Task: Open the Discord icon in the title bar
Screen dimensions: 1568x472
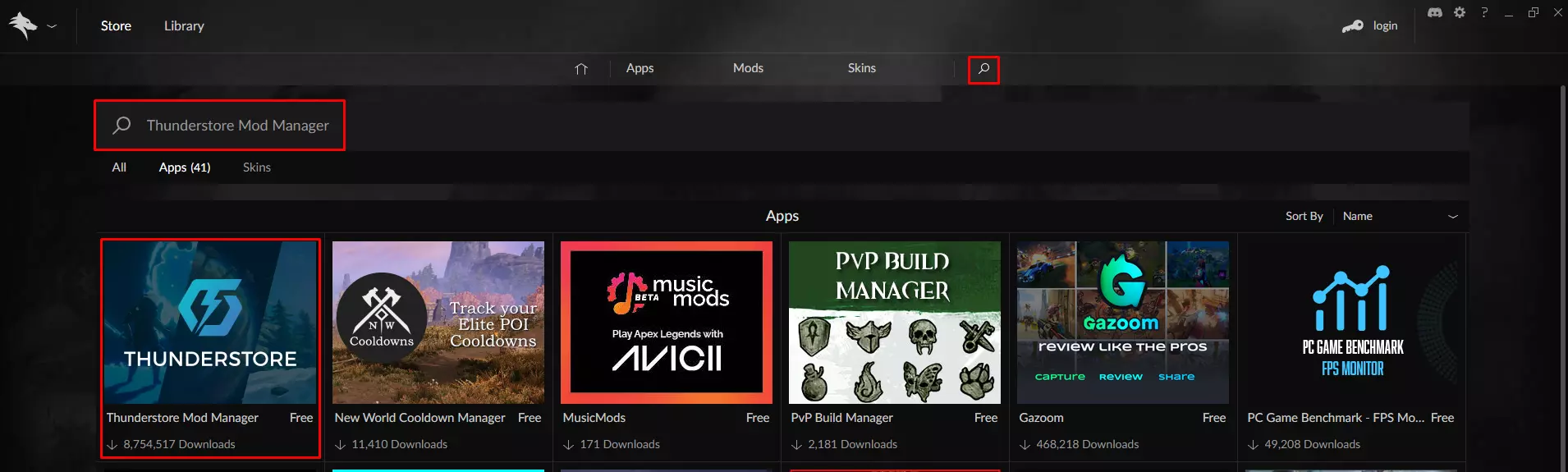Action: (1434, 12)
